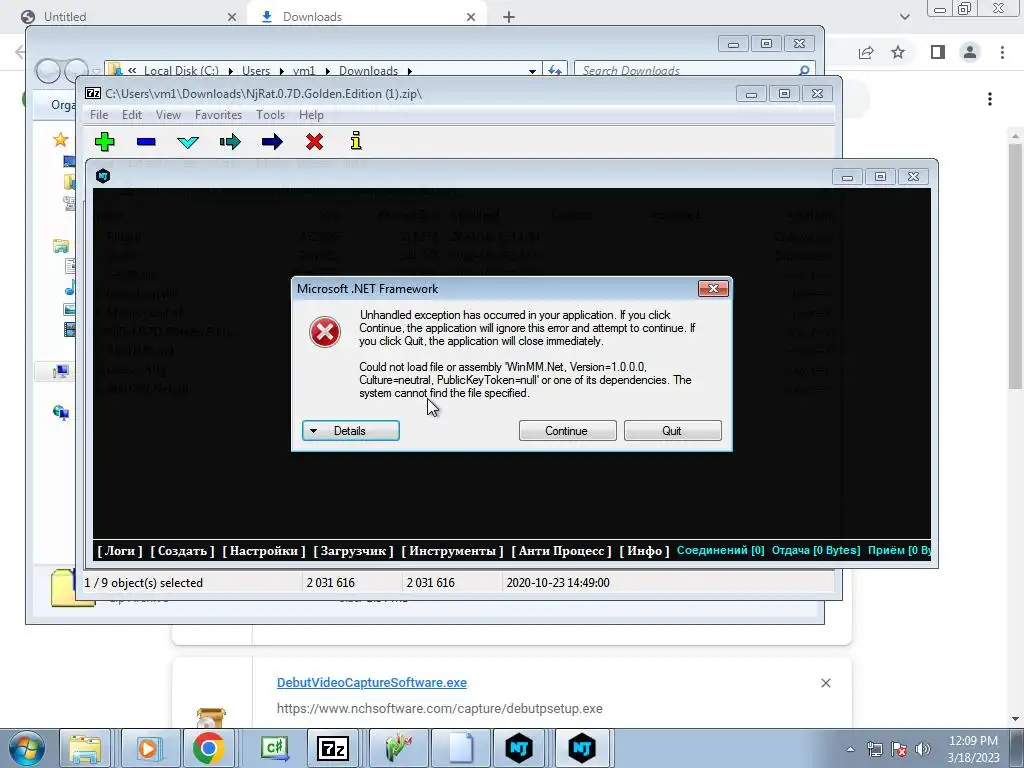Open the Chrome three-dot menu
1024x768 pixels.
[x=1002, y=52]
